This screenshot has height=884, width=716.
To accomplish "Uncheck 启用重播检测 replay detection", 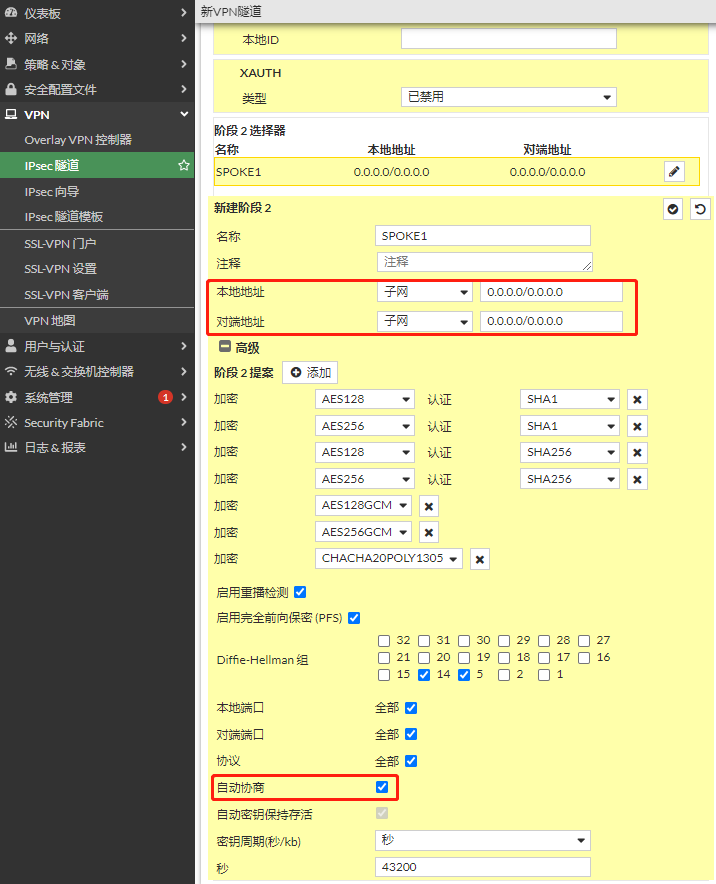I will 300,592.
